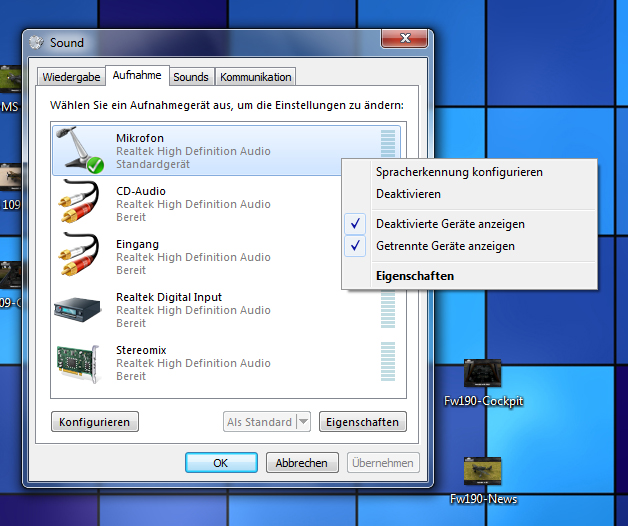Viewport: 628px width, 526px height.
Task: Uncheck 'Getrennte Geräte anzeigen' option
Action: pyautogui.click(x=445, y=245)
